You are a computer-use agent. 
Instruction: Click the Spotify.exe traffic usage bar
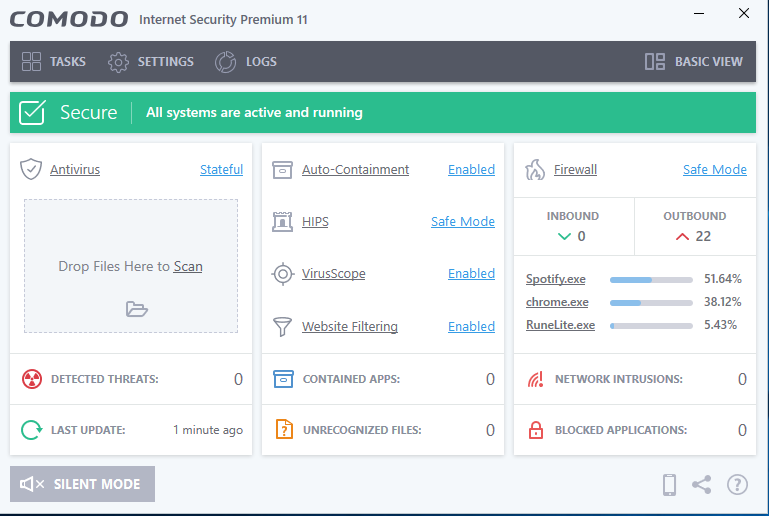point(651,279)
